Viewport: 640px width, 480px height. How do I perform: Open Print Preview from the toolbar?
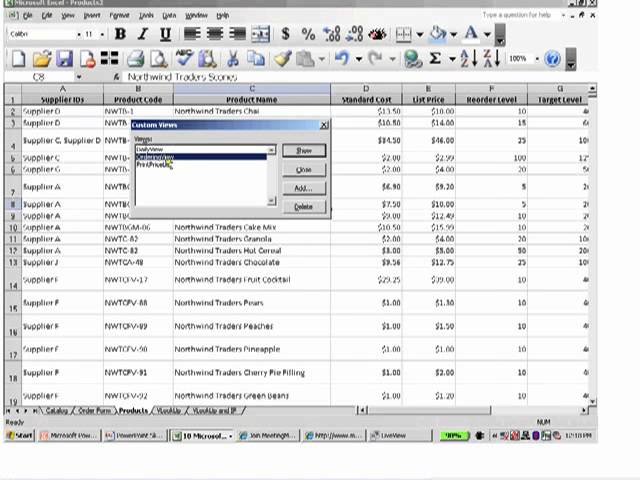pos(158,59)
